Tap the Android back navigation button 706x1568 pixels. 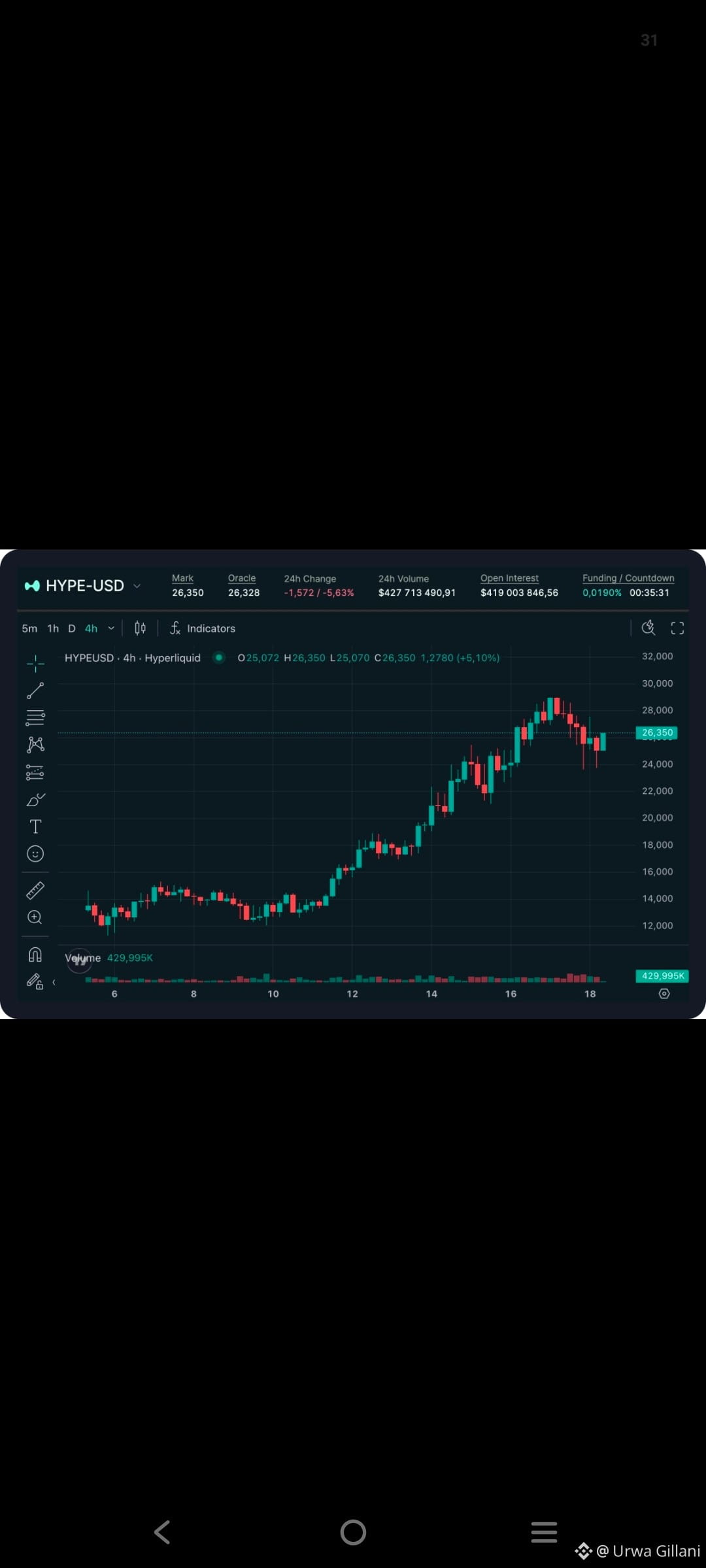tap(162, 1532)
